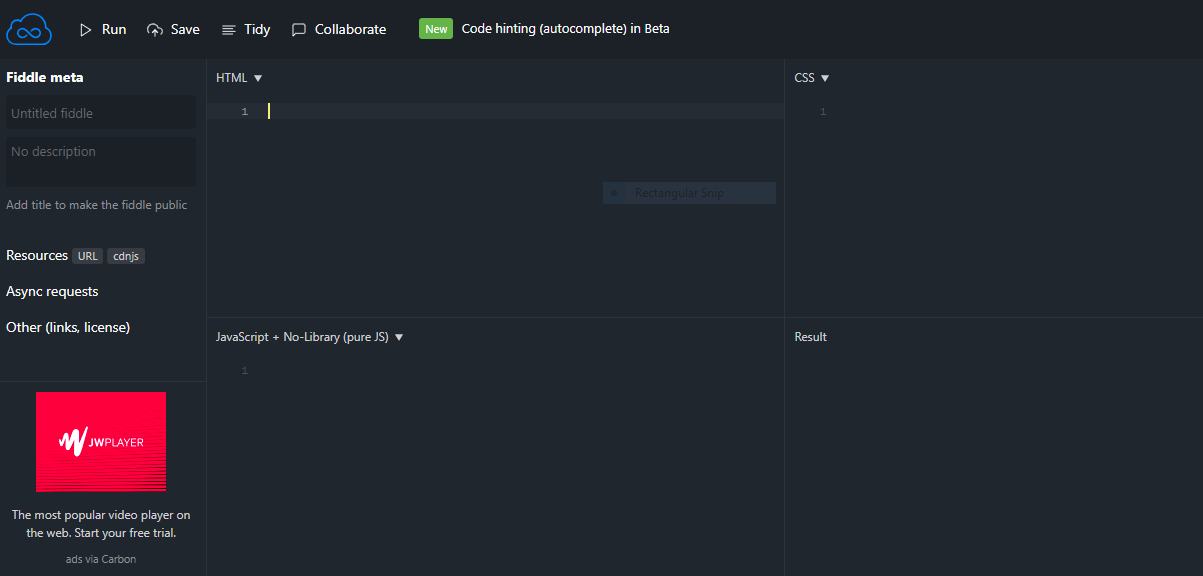Click the green New badge

[x=436, y=29]
